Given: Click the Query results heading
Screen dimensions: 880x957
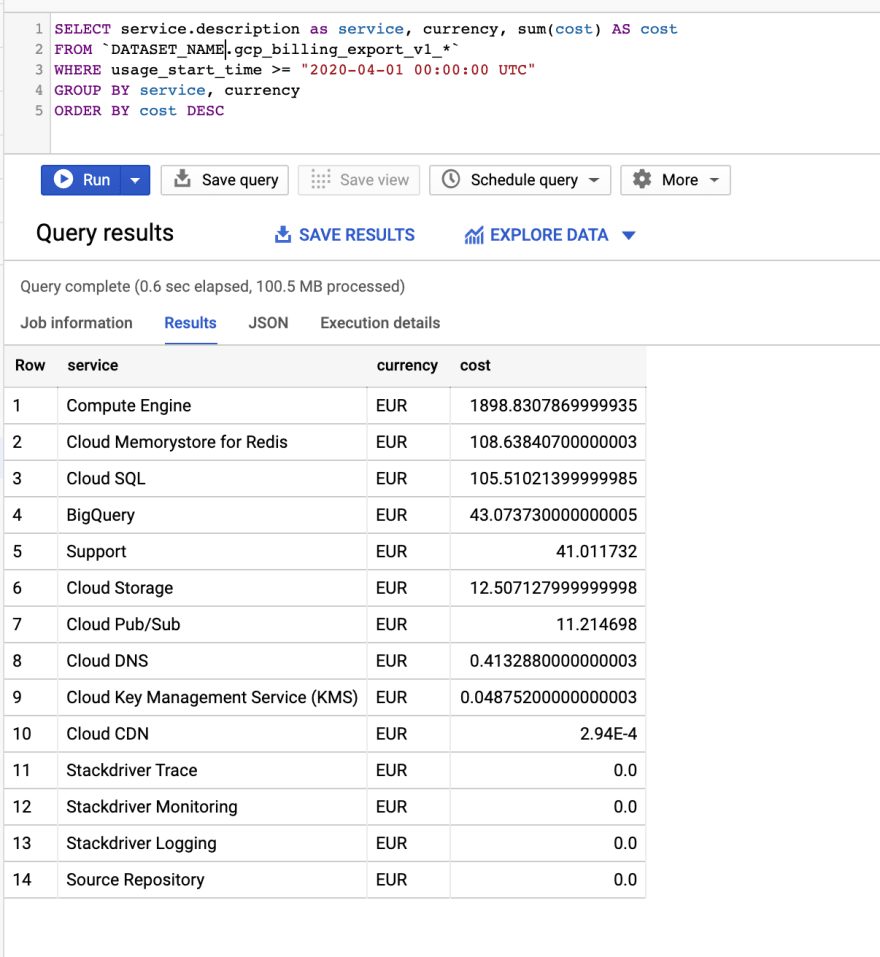Looking at the screenshot, I should (105, 233).
